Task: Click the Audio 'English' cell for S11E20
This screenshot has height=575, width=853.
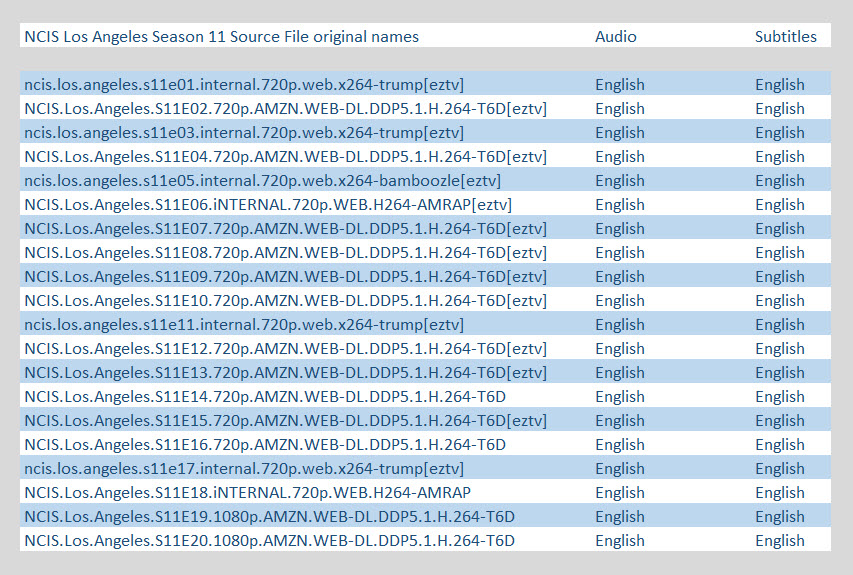Action: click(x=620, y=540)
